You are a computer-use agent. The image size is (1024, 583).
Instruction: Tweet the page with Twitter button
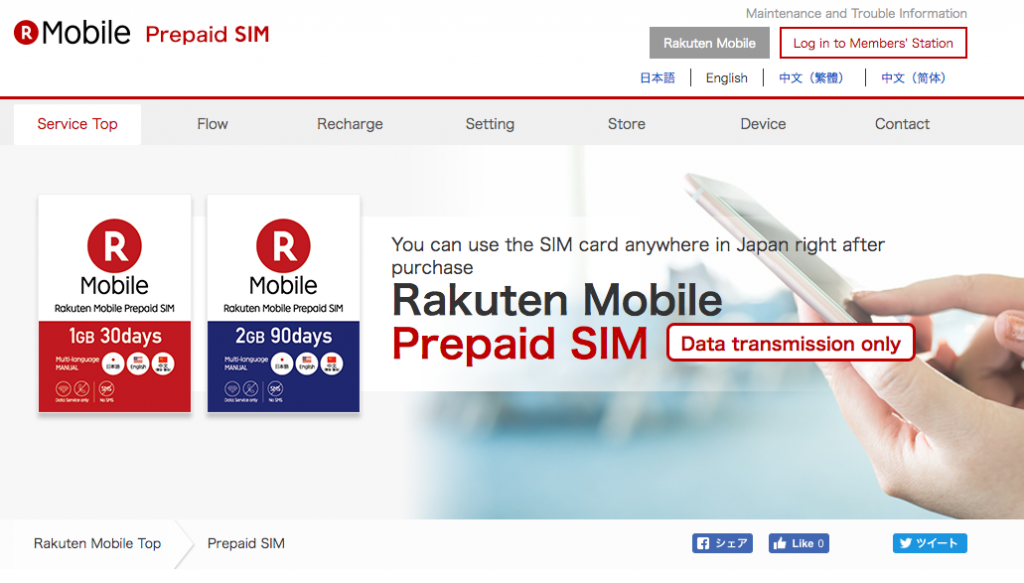929,543
